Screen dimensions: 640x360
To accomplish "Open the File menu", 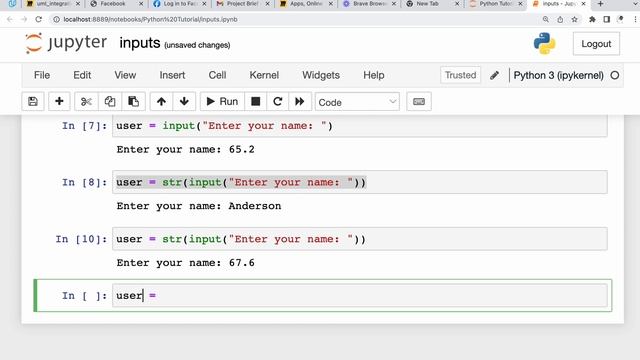I will click(42, 75).
